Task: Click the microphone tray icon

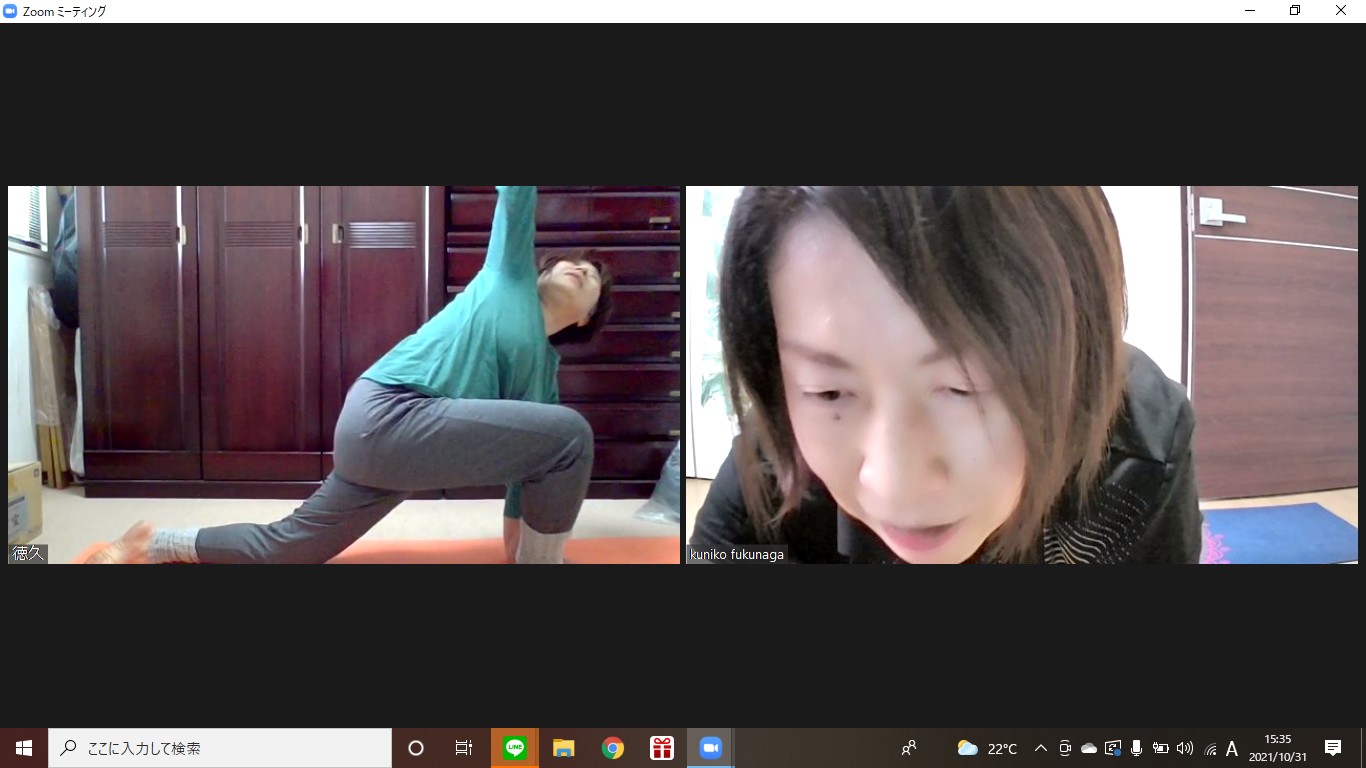Action: (1137, 748)
